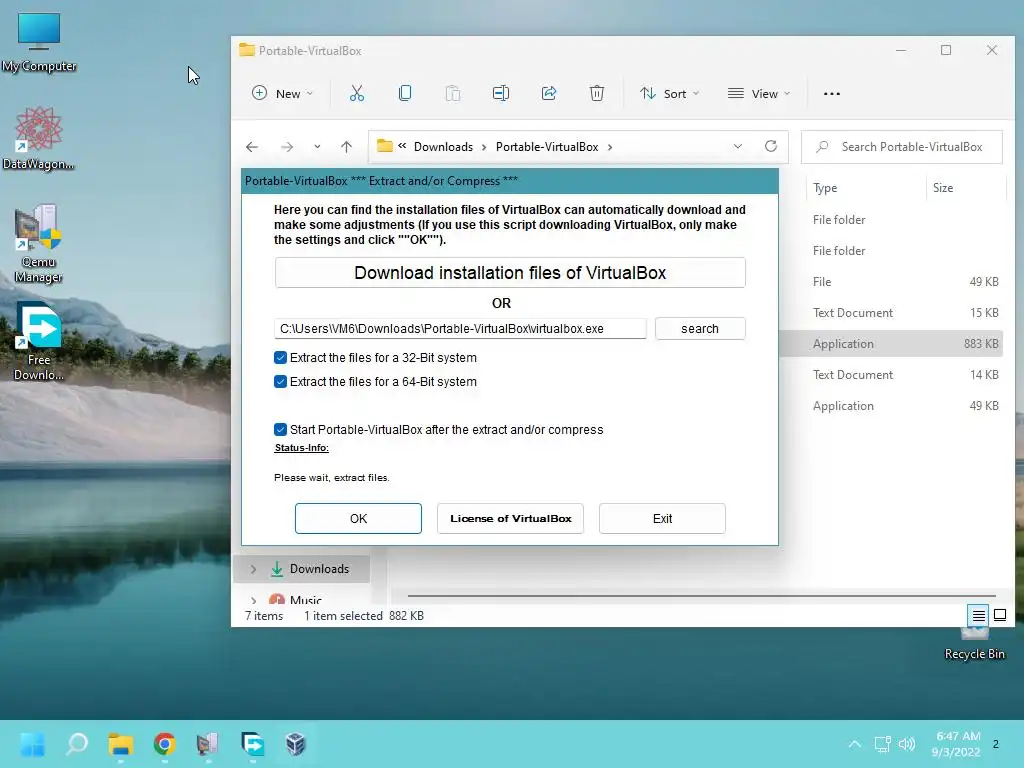The image size is (1024, 768).
Task: Expand the Downloads tree node
Action: (x=253, y=569)
